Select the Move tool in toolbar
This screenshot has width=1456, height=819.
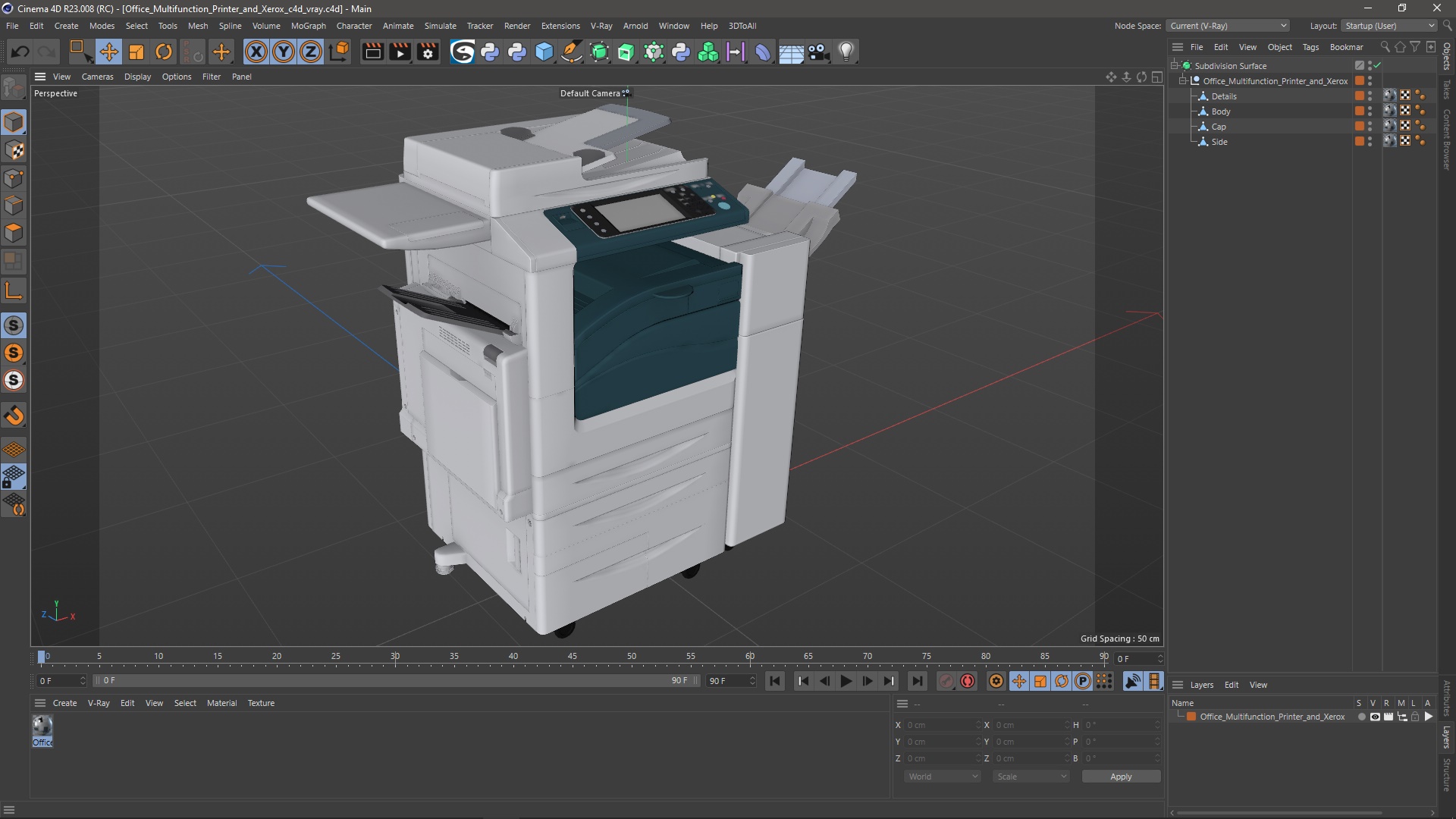(x=108, y=52)
